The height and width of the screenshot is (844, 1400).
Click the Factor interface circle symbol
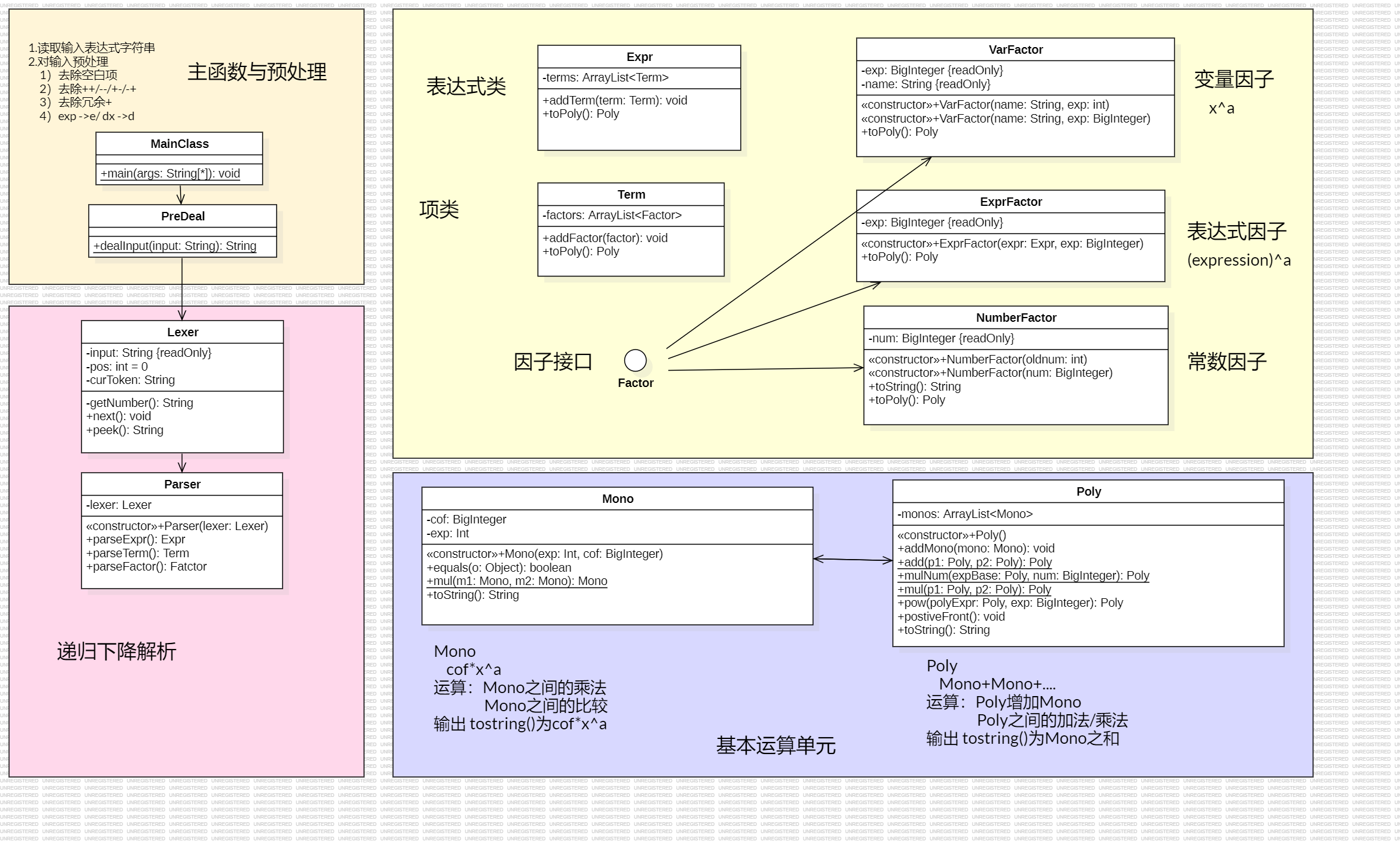635,360
